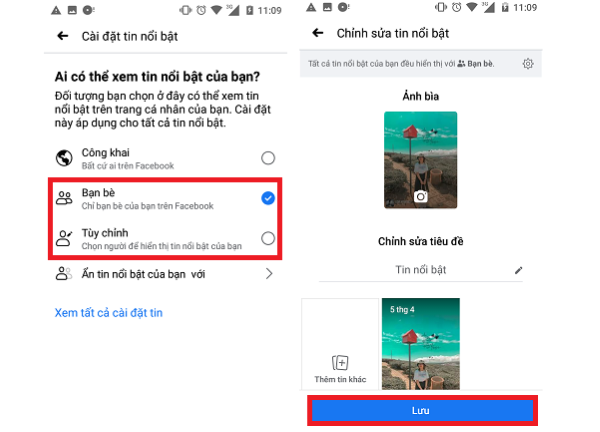Open highlight privacy settings gear icon
Screen dimensions: 600x432
pyautogui.click(x=528, y=64)
